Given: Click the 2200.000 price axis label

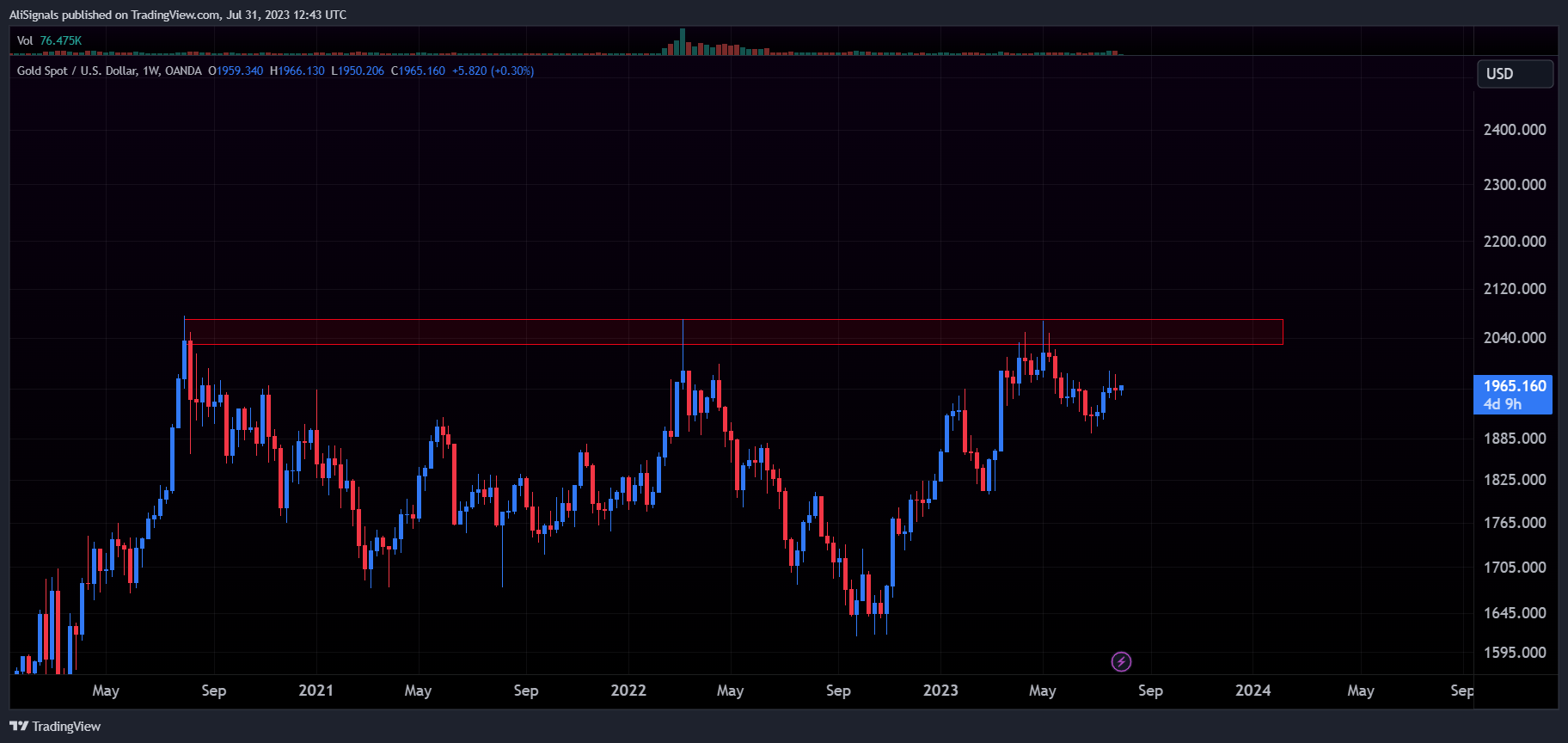Looking at the screenshot, I should pos(1515,242).
